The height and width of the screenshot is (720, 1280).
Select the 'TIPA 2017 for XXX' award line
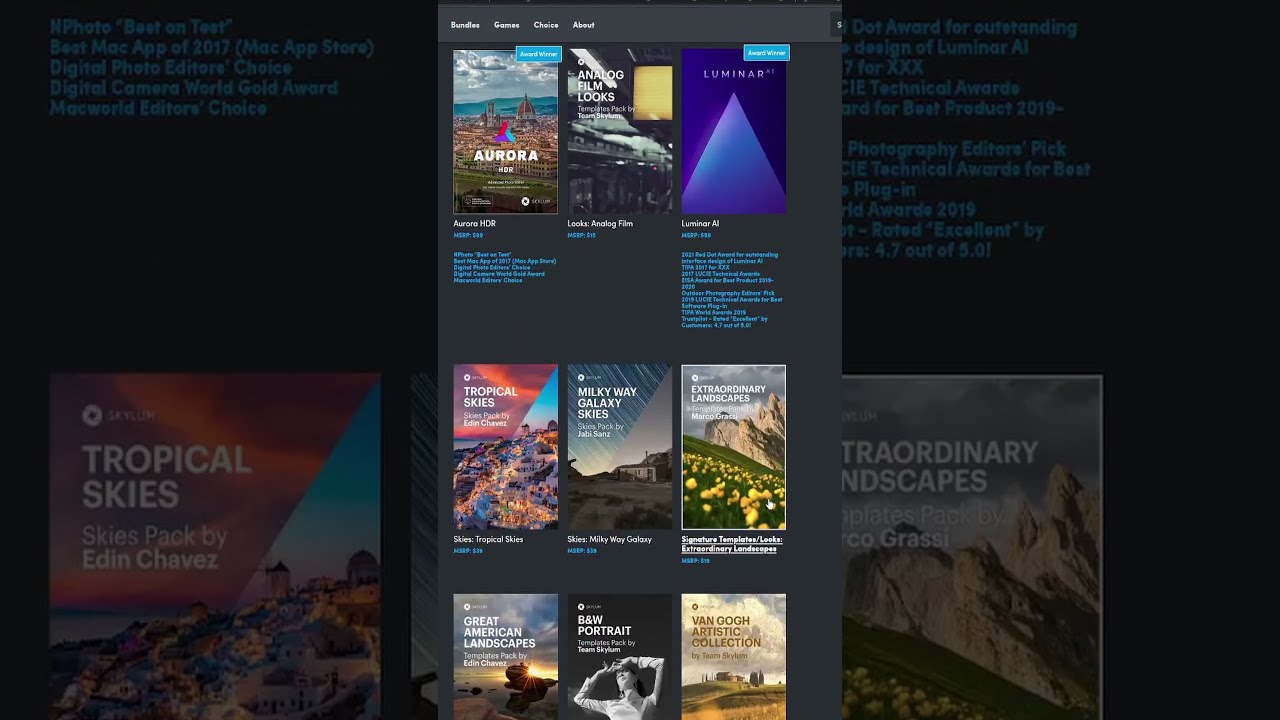coord(705,268)
